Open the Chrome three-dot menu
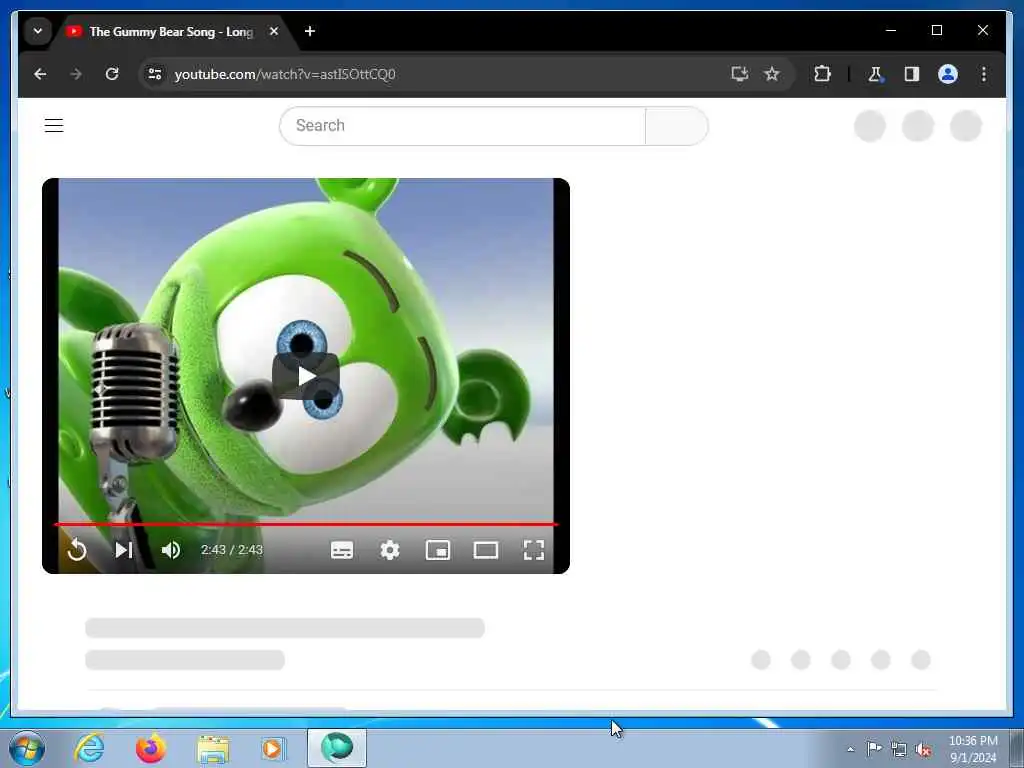 point(984,74)
